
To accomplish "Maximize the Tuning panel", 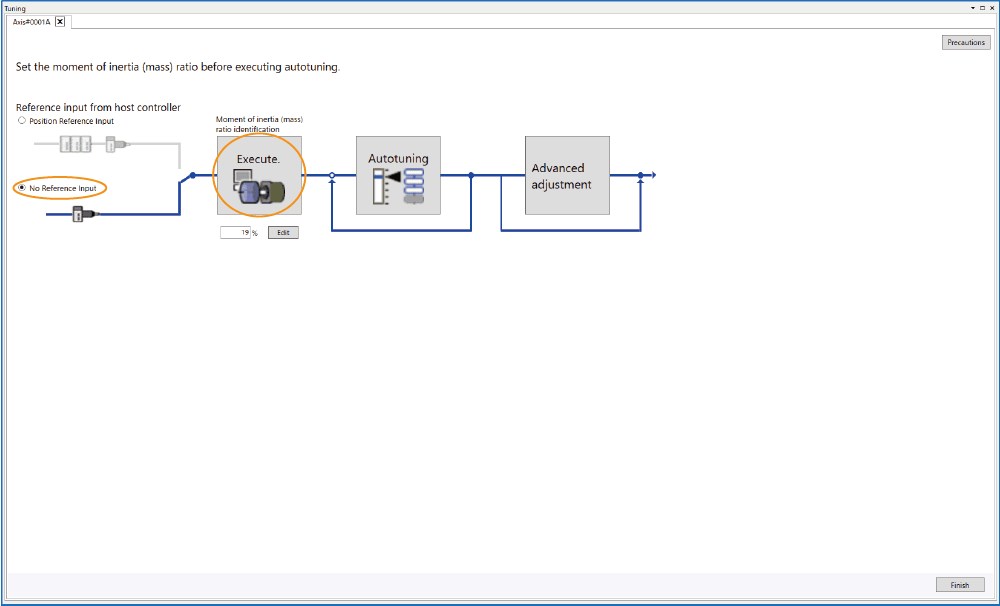I will pos(982,7).
